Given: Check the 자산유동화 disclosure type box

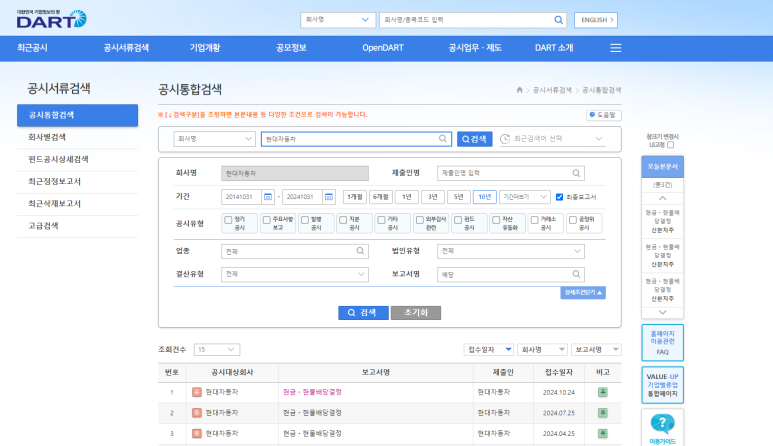Looking at the screenshot, I should pyautogui.click(x=496, y=220).
